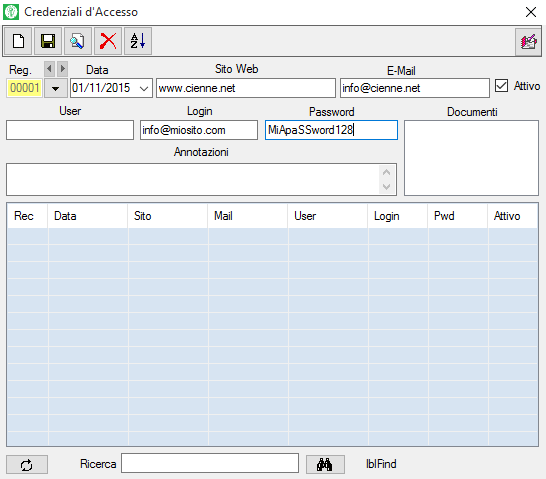The width and height of the screenshot is (546, 479).
Task: Go to the previous record with the left arrow
Action: pos(49,69)
